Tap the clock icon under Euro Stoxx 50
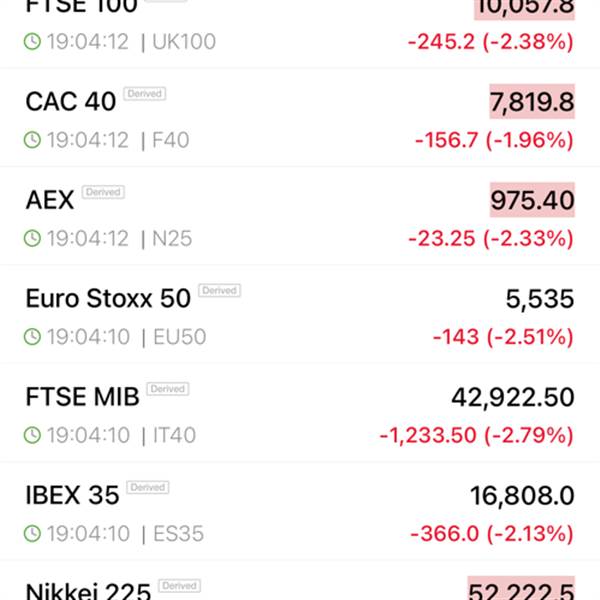 (33, 337)
